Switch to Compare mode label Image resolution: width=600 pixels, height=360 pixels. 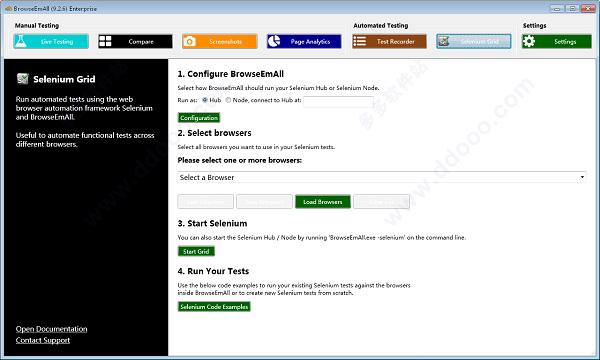tap(141, 41)
